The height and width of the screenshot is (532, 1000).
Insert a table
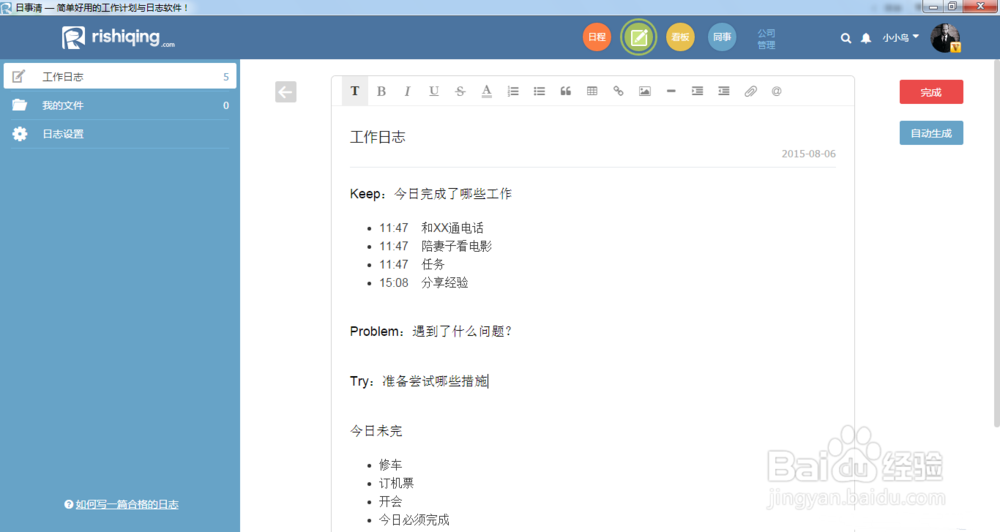pyautogui.click(x=592, y=91)
